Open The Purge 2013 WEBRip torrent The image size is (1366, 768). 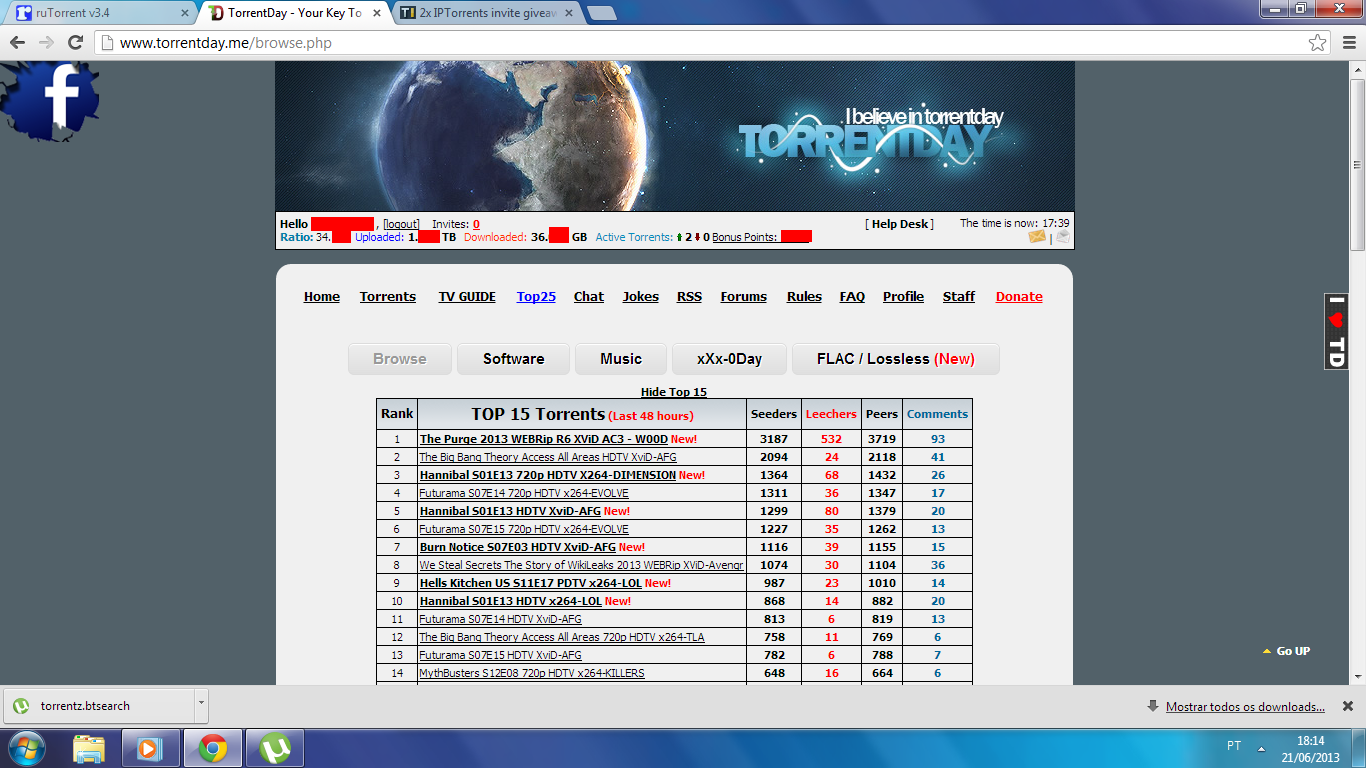(544, 439)
